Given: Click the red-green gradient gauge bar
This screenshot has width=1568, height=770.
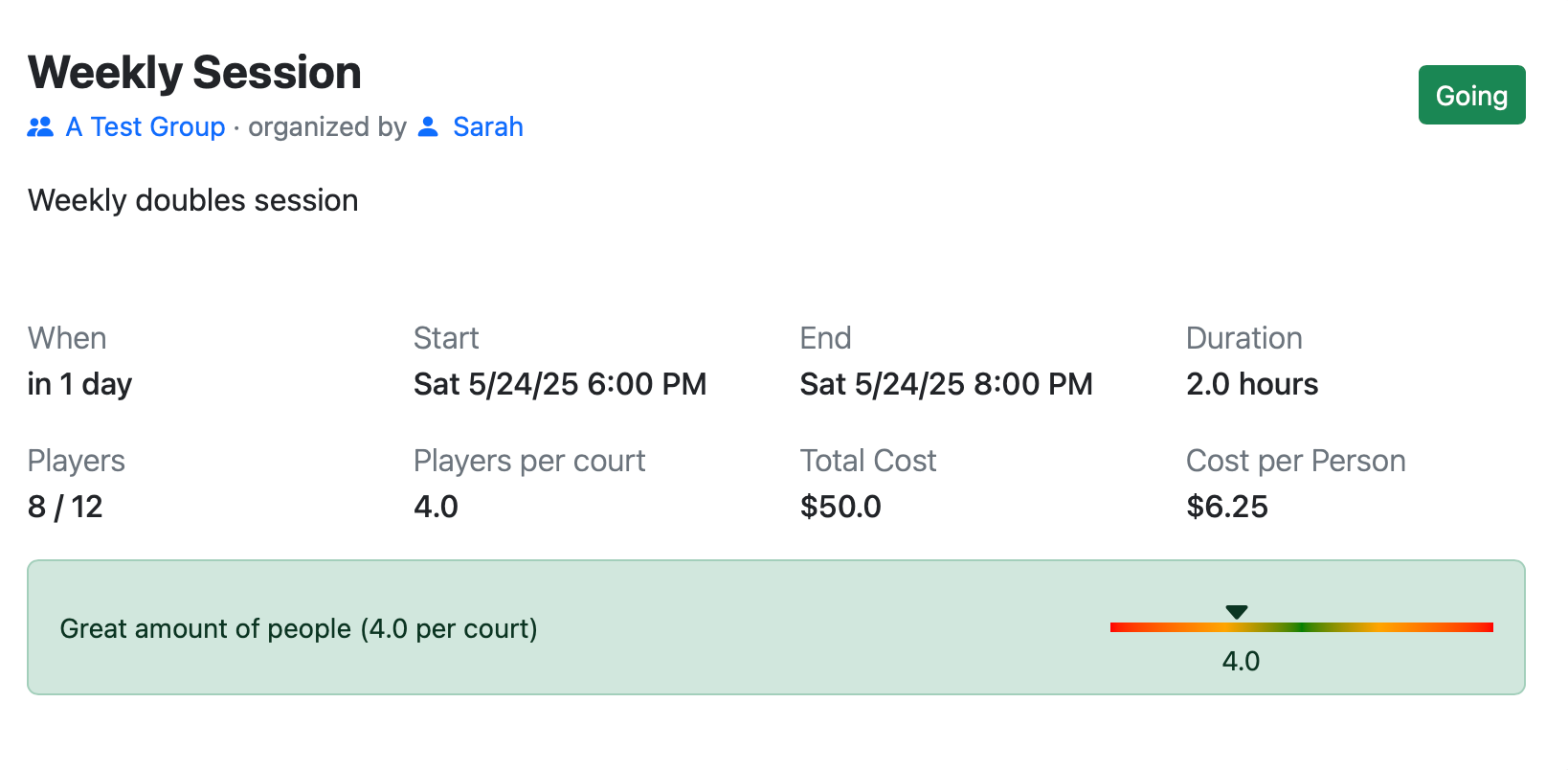Looking at the screenshot, I should (x=1301, y=627).
